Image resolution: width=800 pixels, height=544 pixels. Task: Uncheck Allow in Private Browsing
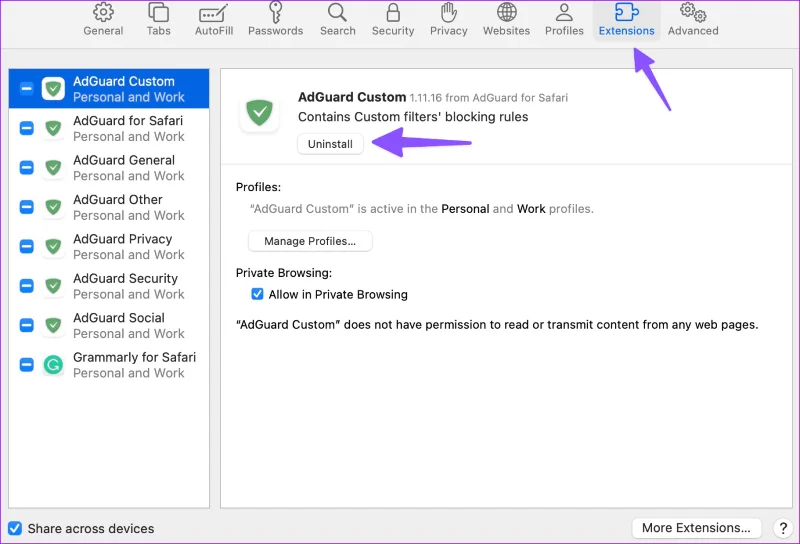pos(257,294)
